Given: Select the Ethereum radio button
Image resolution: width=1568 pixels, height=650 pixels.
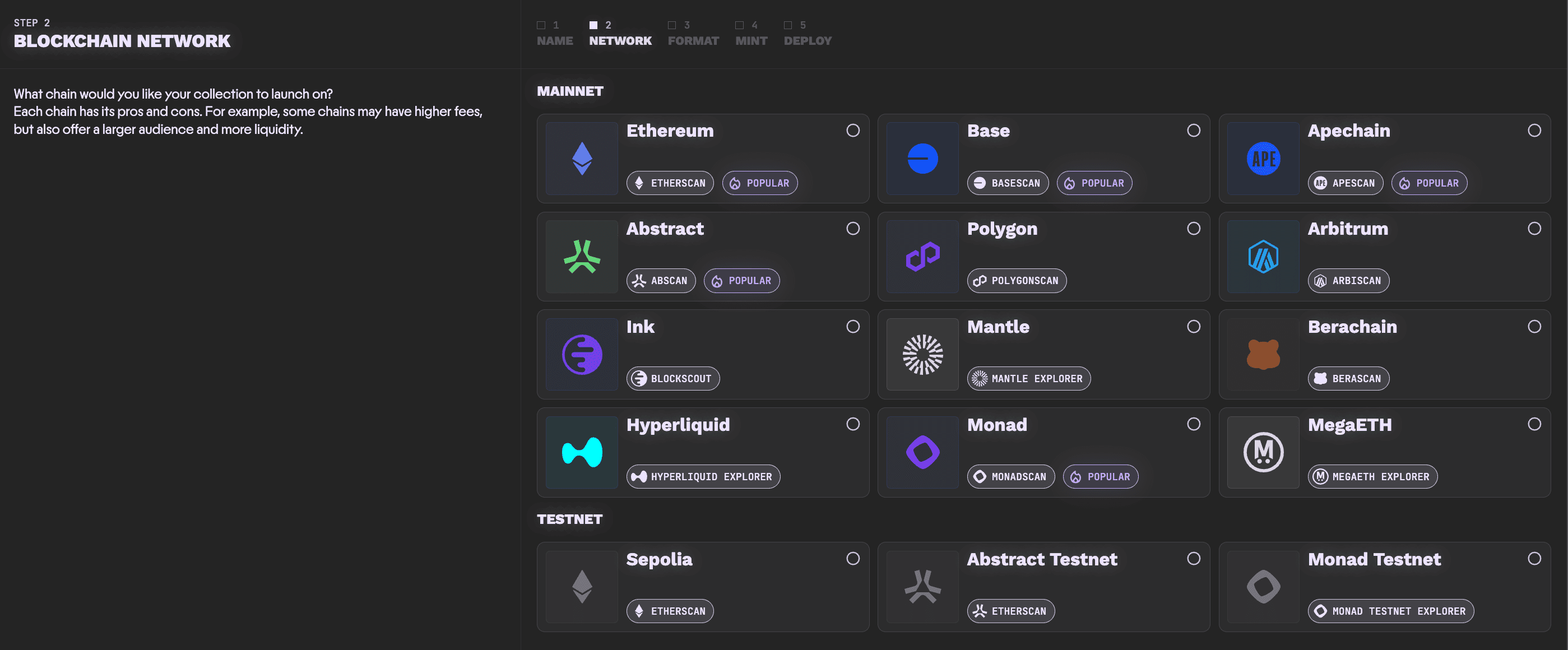Looking at the screenshot, I should (853, 131).
